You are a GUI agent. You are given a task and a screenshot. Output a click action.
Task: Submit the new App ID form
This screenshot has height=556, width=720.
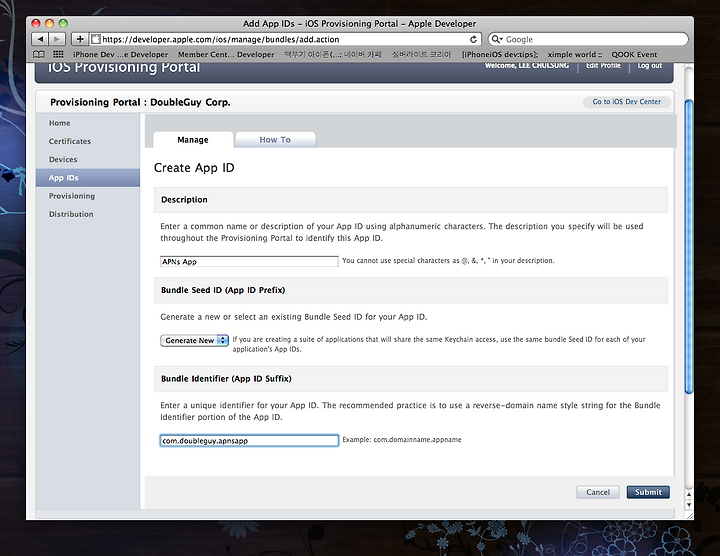[648, 492]
